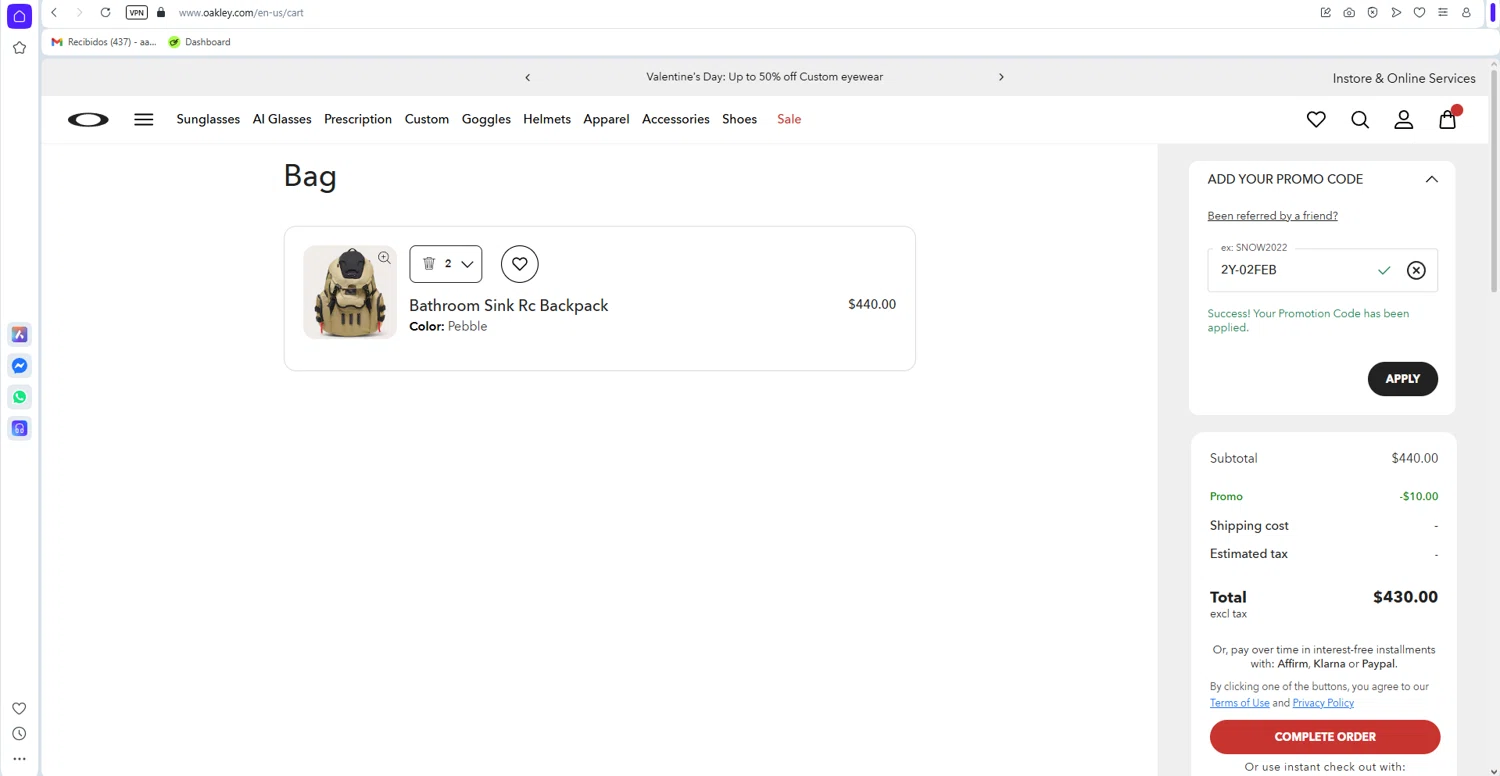Open AI Glasses menu

[x=282, y=119]
